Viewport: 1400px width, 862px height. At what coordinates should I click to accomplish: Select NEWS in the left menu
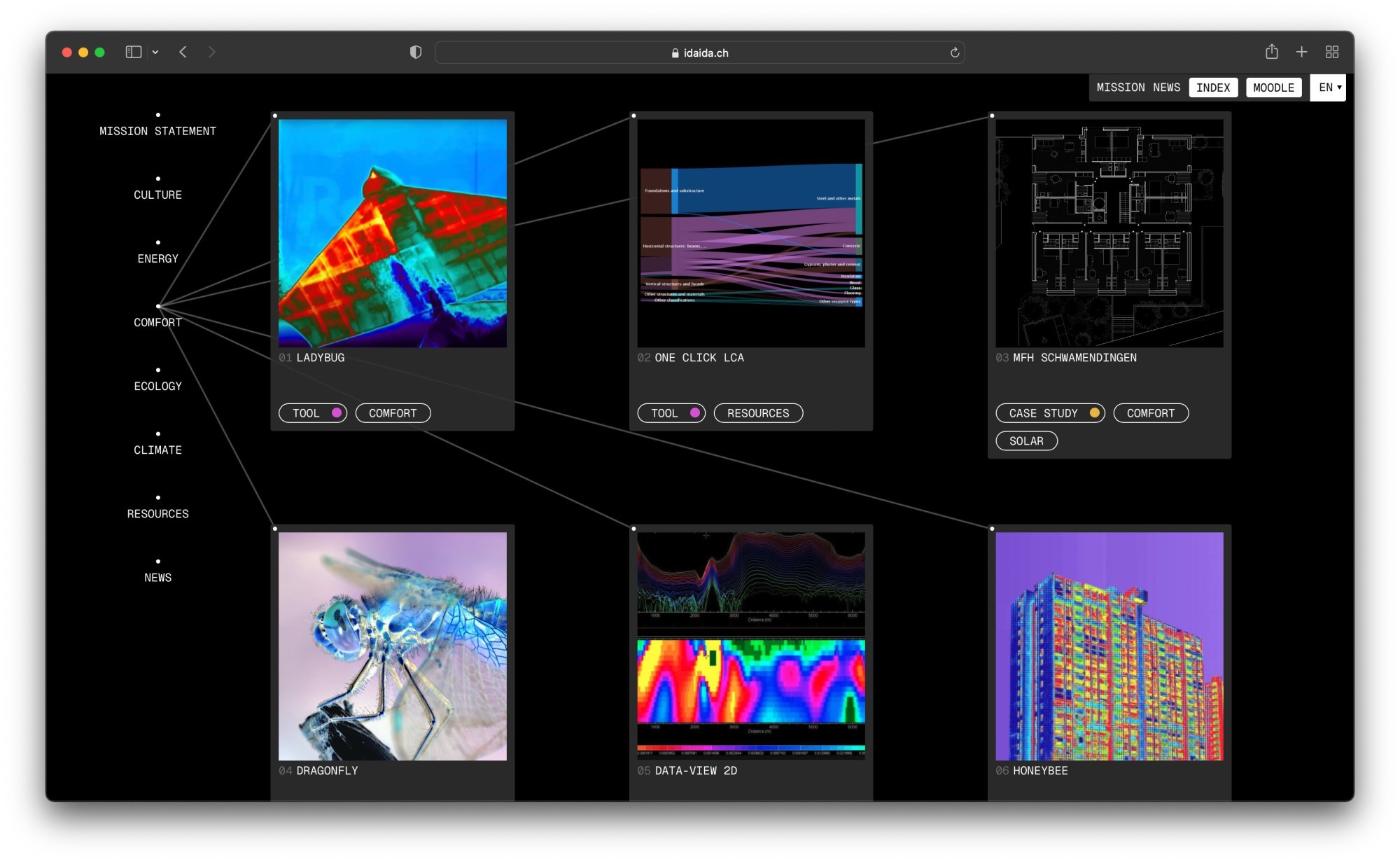(x=157, y=577)
